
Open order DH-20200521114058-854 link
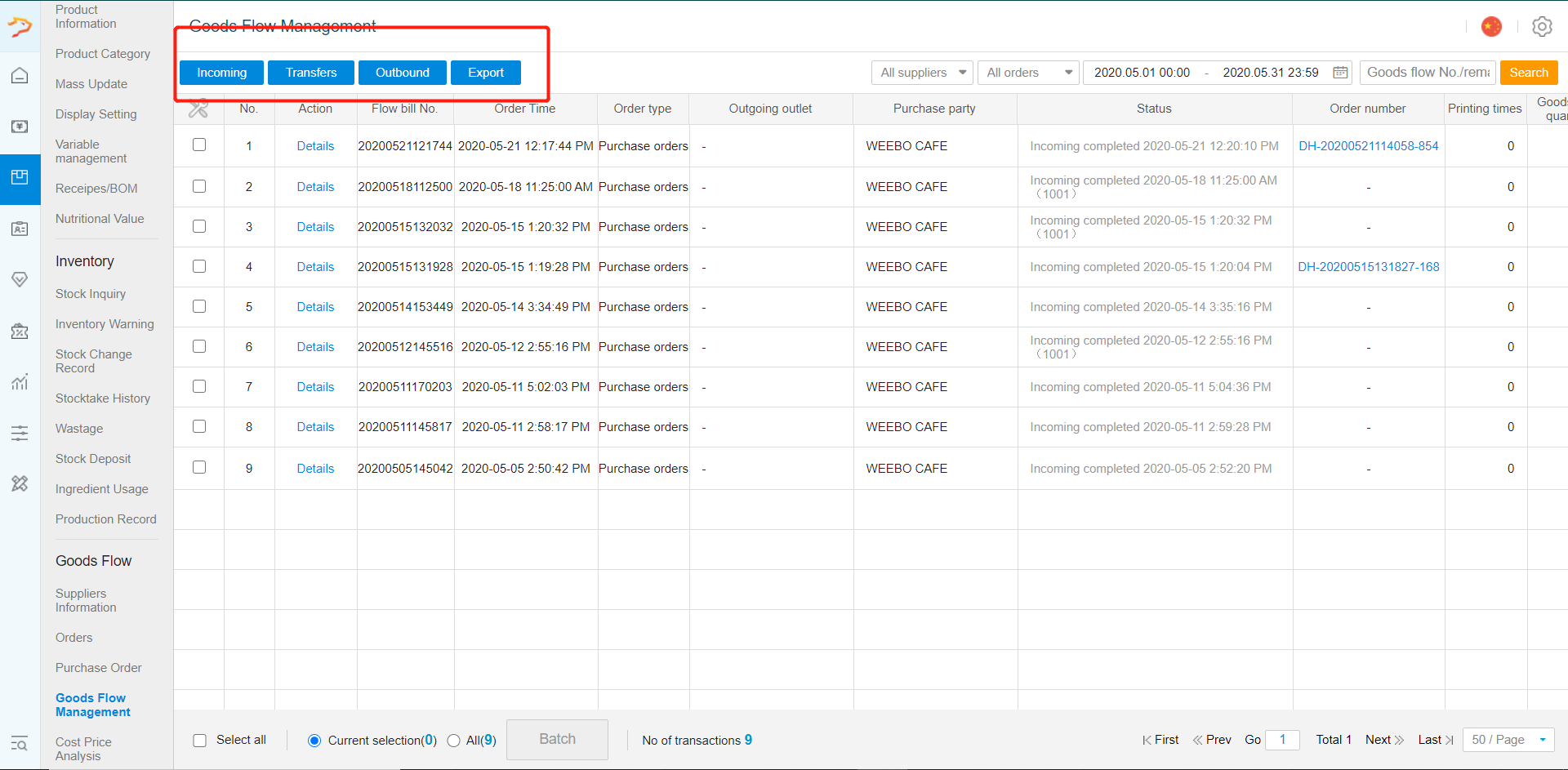[1369, 146]
